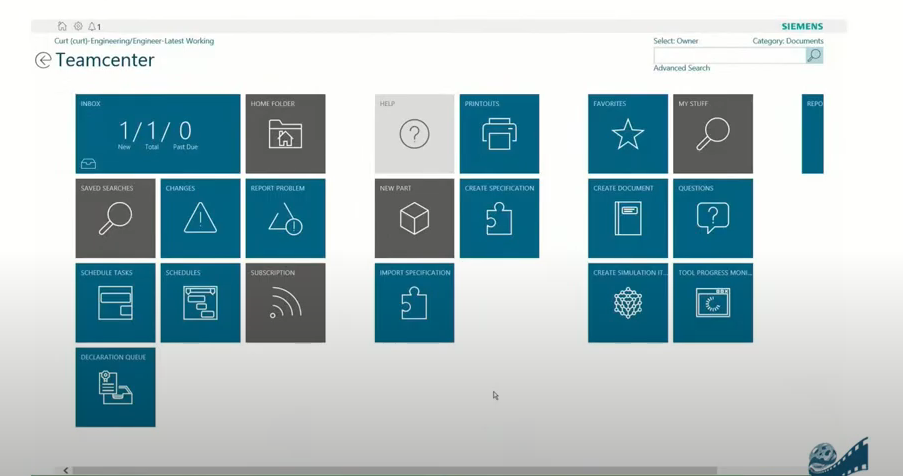Open the Tool Progress Monitor tile

pos(713,303)
